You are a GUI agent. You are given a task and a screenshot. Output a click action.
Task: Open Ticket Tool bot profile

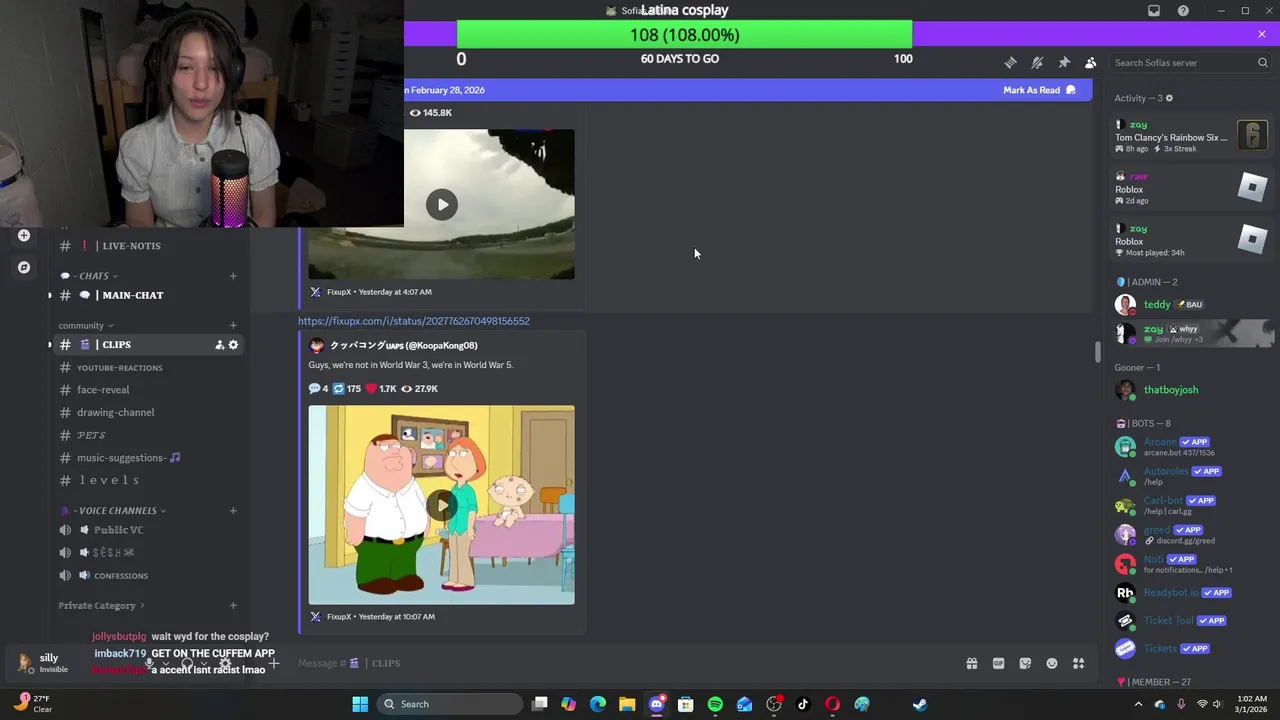pyautogui.click(x=1190, y=621)
